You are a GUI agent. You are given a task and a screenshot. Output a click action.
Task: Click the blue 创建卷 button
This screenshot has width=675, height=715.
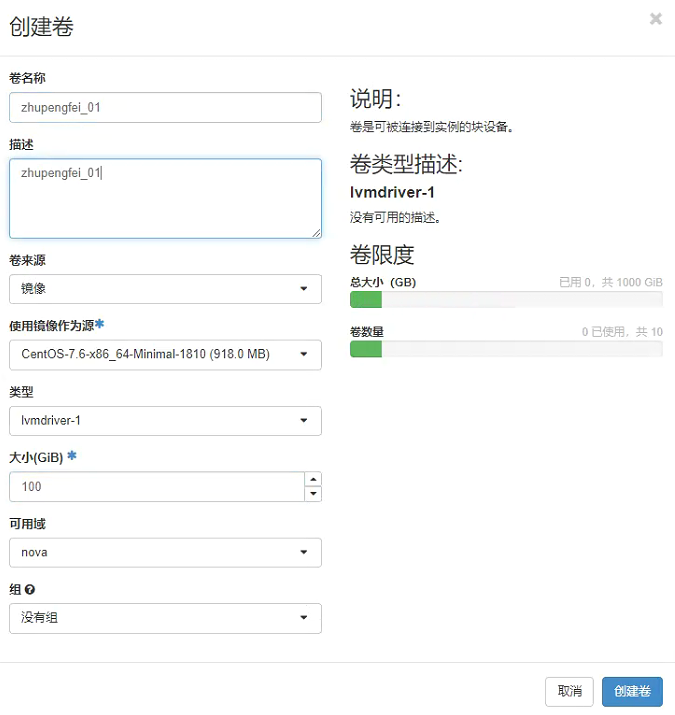(x=632, y=691)
